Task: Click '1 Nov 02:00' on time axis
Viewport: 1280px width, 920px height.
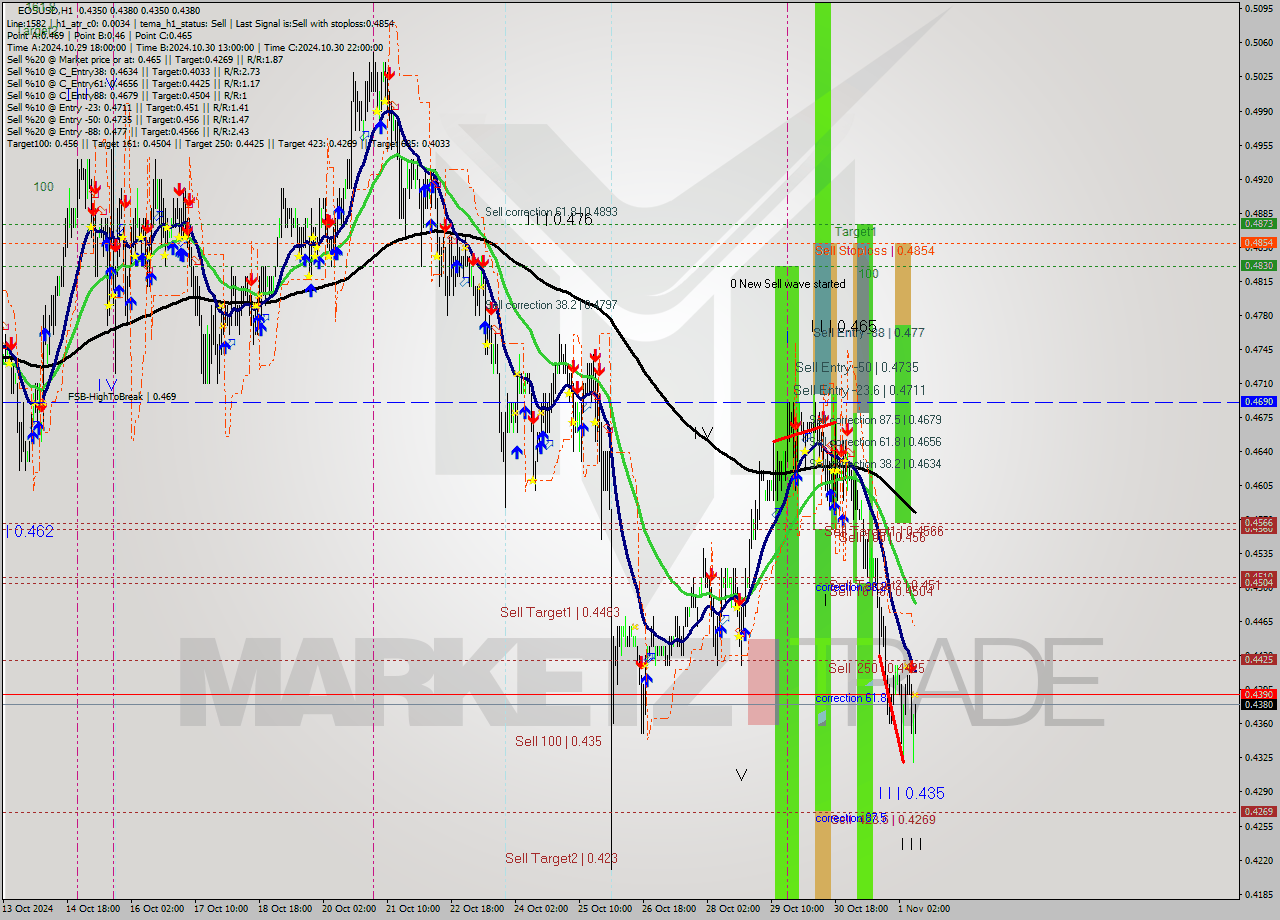Action: pos(924,909)
